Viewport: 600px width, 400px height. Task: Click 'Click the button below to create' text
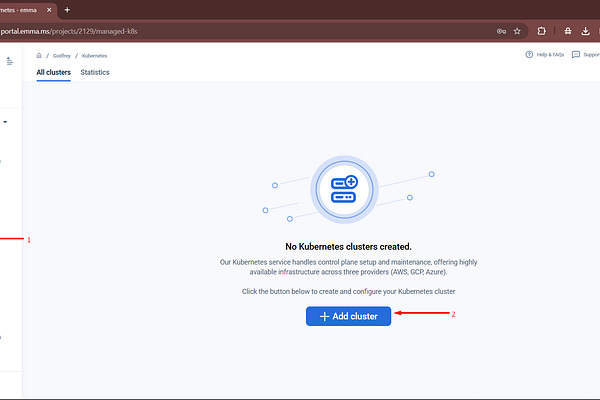point(348,292)
